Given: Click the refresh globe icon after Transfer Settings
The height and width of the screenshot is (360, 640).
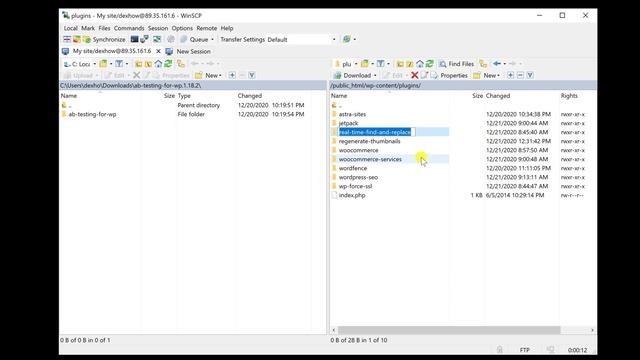Looking at the screenshot, I should point(347,39).
